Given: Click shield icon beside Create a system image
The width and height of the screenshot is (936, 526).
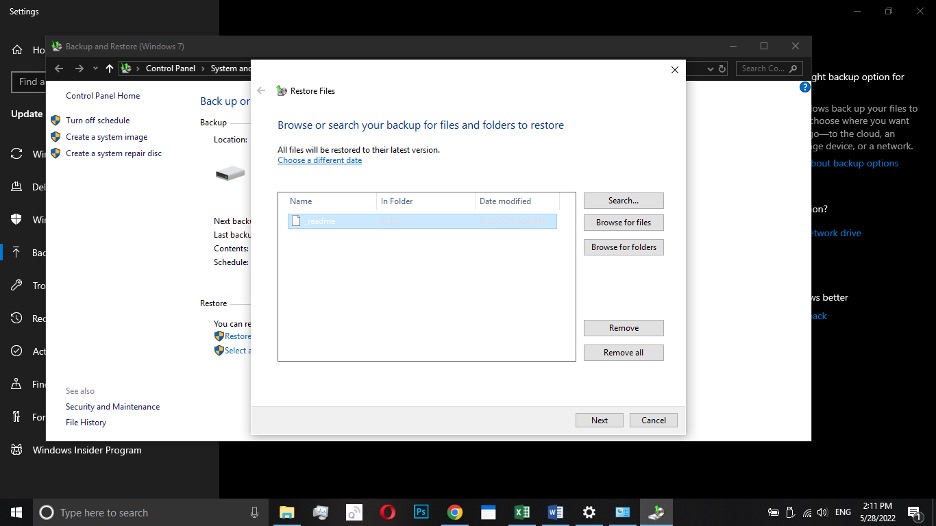Looking at the screenshot, I should coord(56,137).
